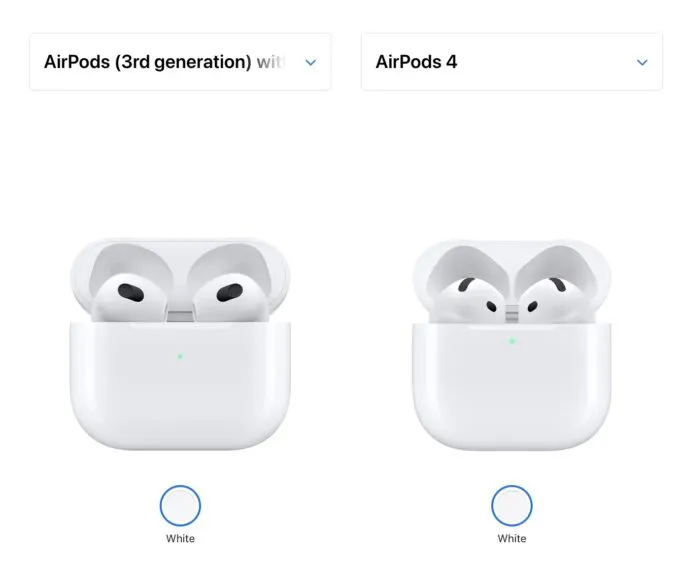The height and width of the screenshot is (561, 680).
Task: Click "White" label under AirPods 3rd generation
Action: [180, 539]
